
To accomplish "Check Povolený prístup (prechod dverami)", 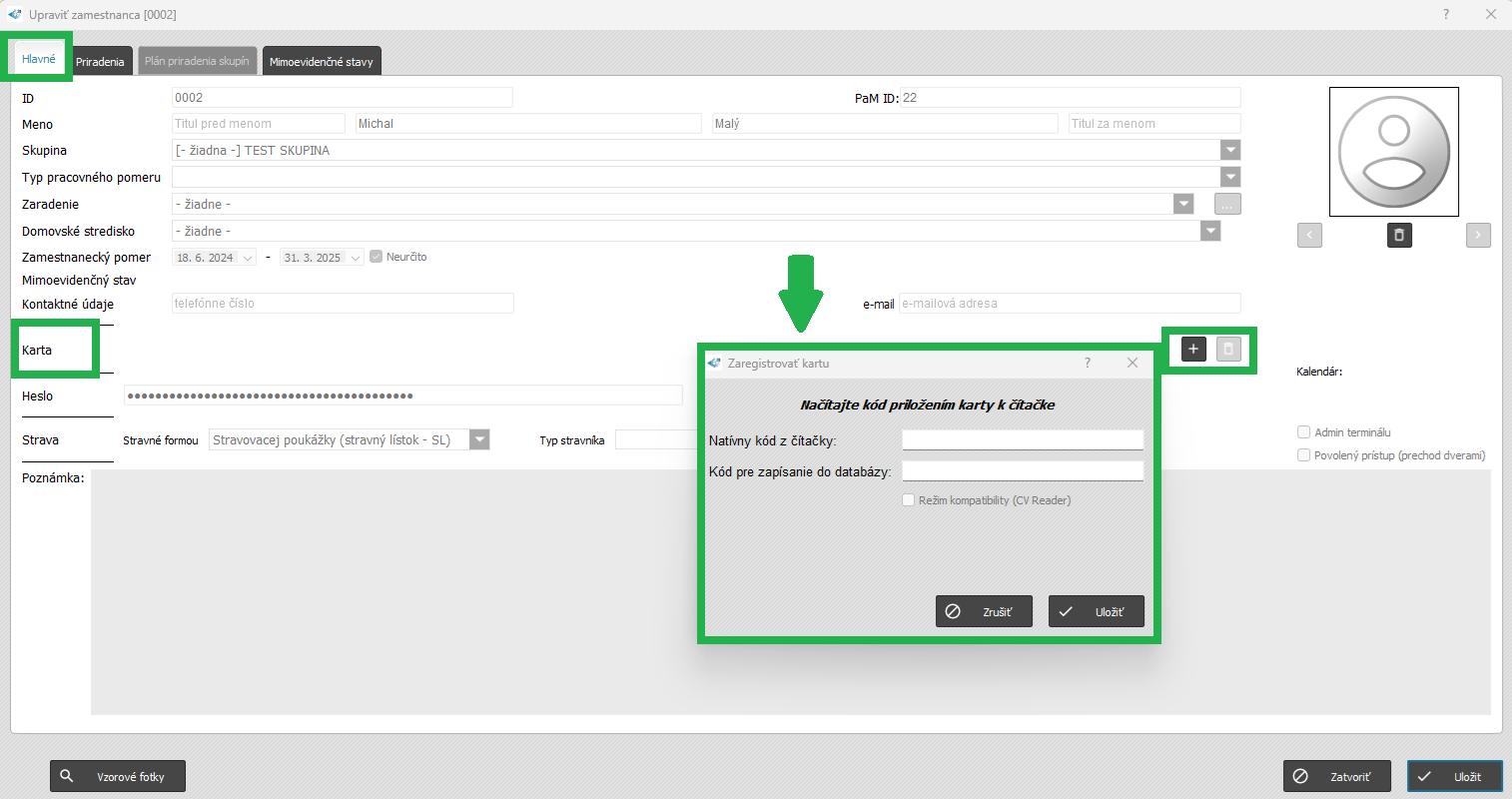I will [x=1303, y=455].
